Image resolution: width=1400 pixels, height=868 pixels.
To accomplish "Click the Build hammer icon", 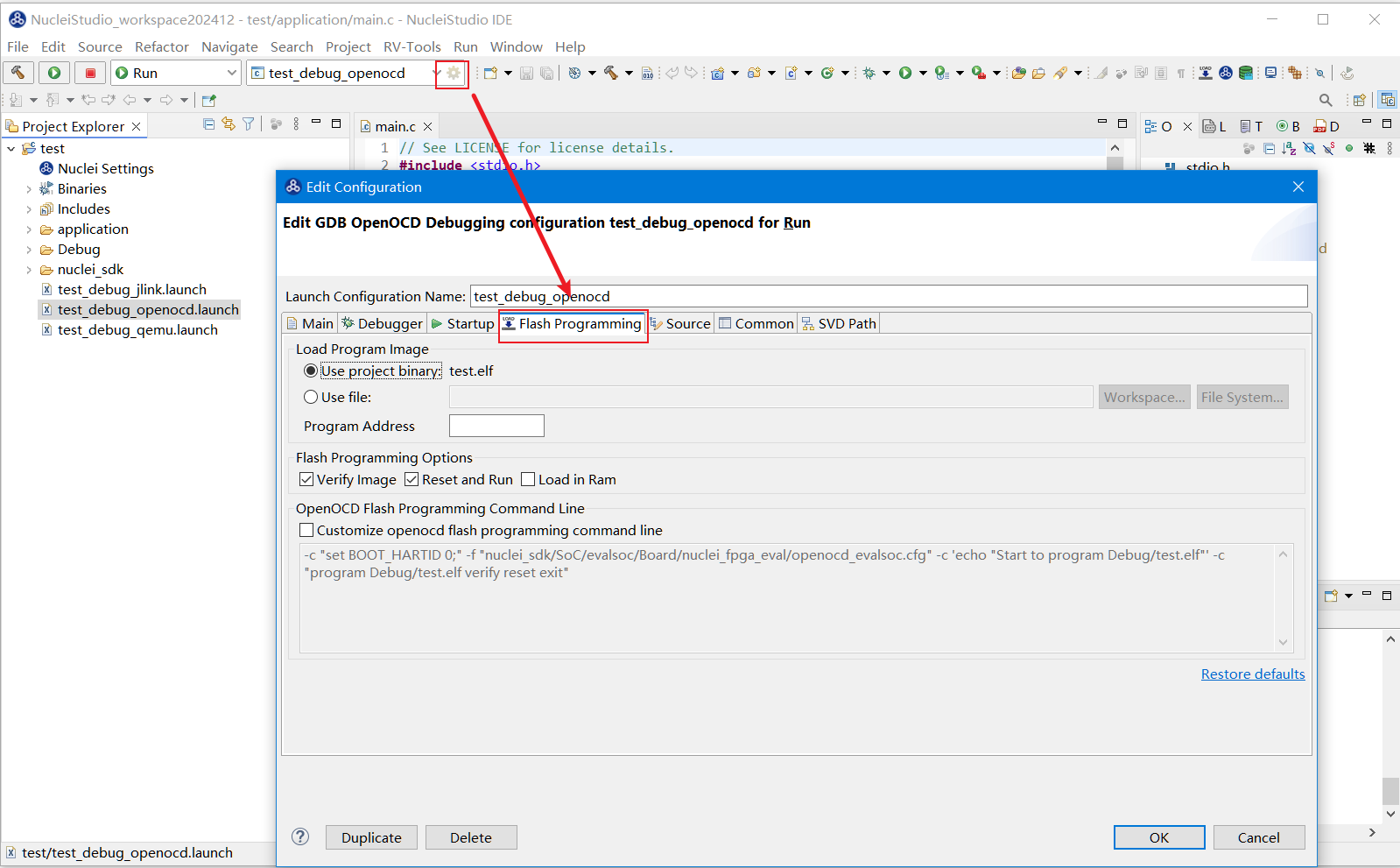I will [18, 73].
